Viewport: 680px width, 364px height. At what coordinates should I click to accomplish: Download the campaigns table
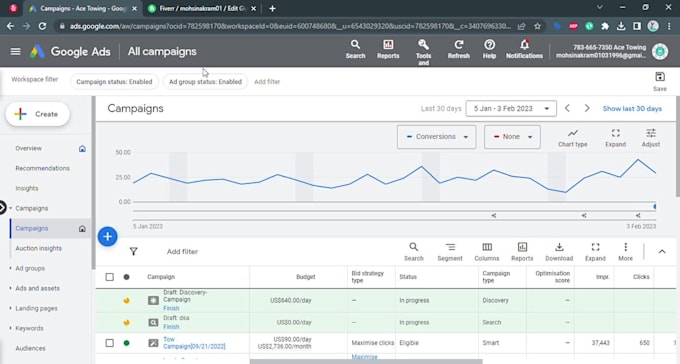pyautogui.click(x=559, y=252)
